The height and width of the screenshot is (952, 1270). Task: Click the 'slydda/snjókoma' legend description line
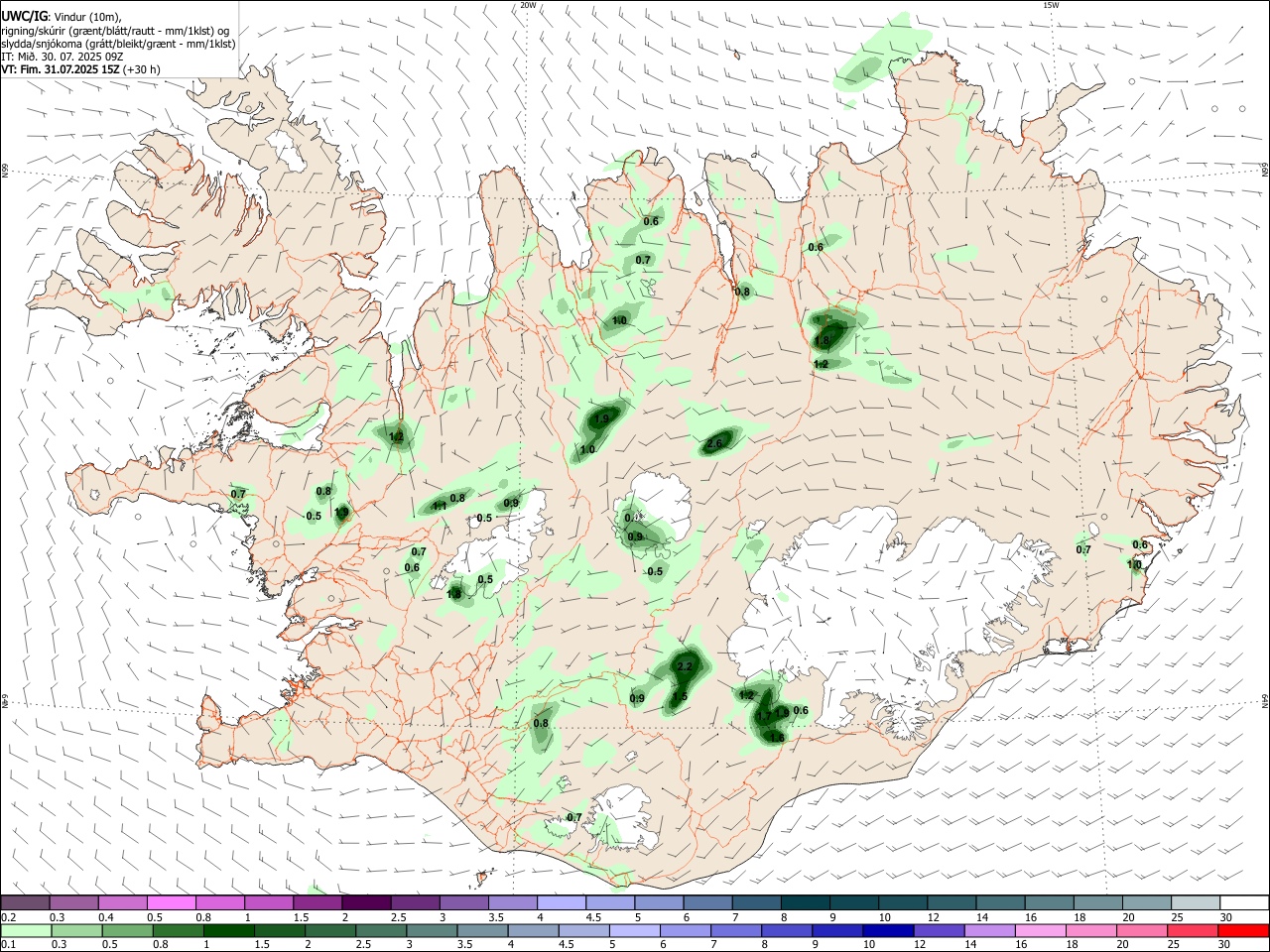point(118,44)
